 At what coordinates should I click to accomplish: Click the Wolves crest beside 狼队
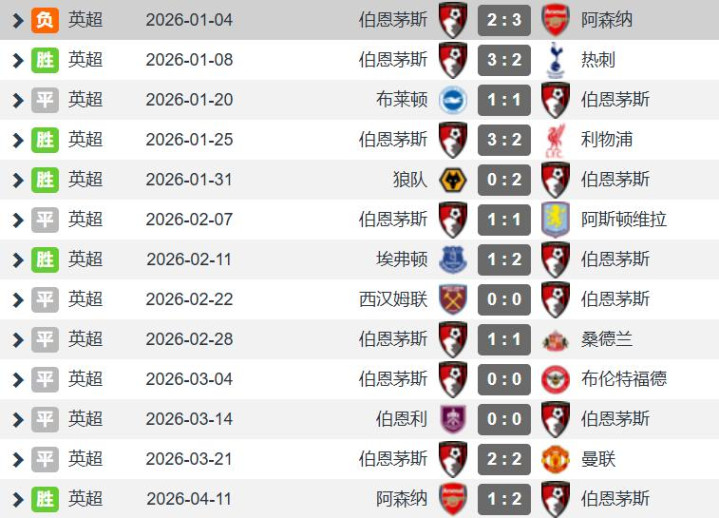point(453,180)
